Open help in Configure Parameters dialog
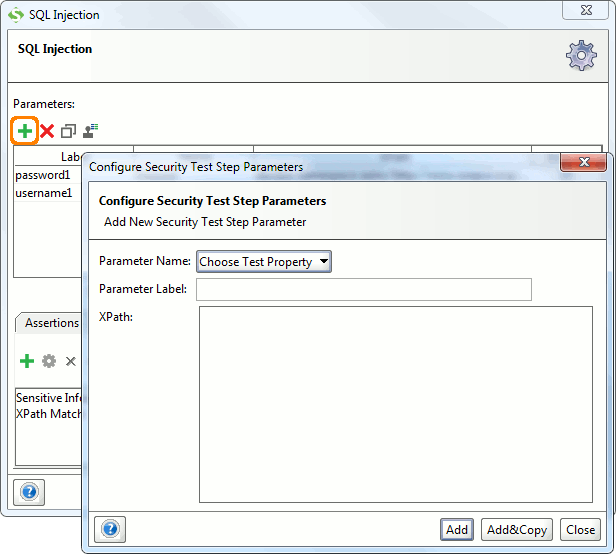616x554 pixels. [110, 529]
